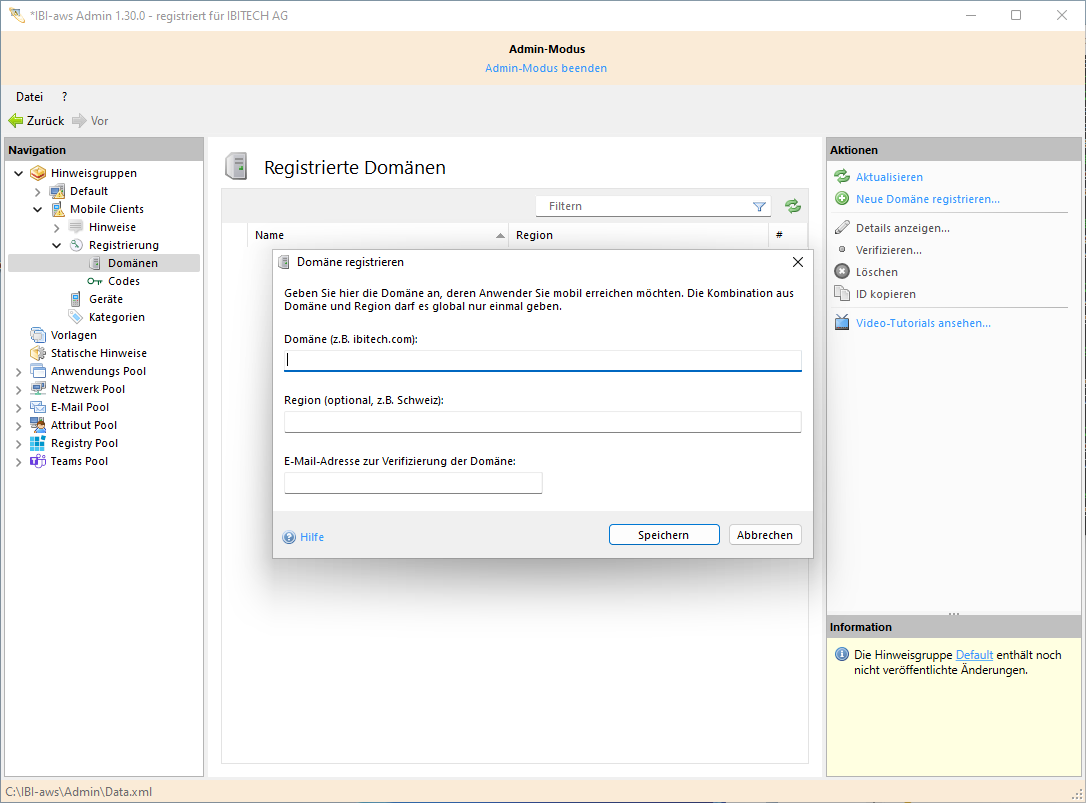This screenshot has width=1086, height=803.
Task: Open the Datei menu
Action: 28,96
